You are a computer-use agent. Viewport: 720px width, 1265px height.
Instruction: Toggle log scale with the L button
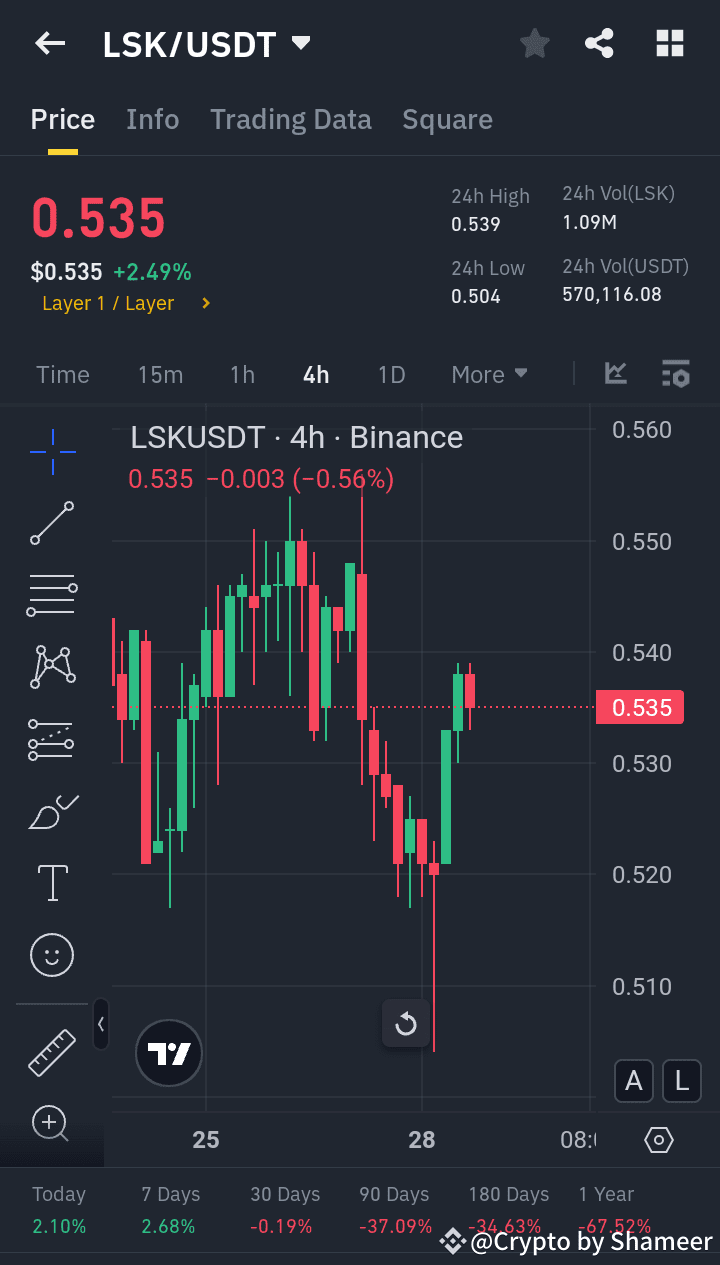click(681, 1081)
